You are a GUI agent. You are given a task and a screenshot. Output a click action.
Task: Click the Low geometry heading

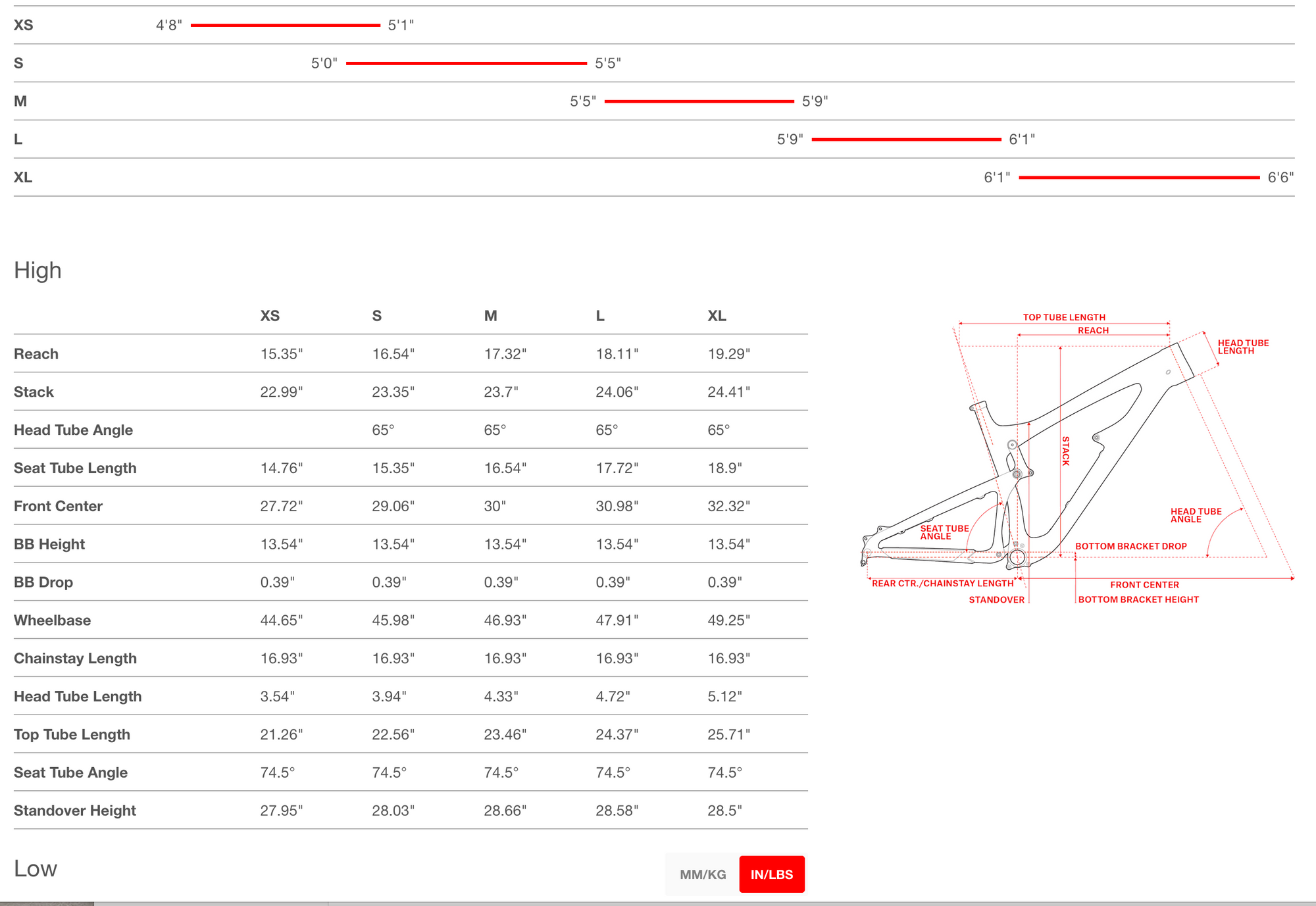[x=36, y=868]
